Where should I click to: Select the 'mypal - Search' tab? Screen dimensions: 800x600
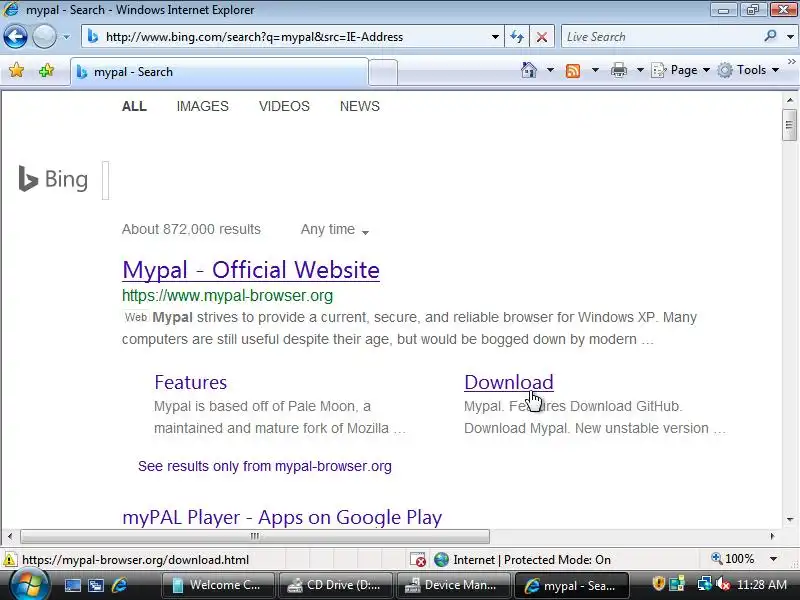pos(219,72)
